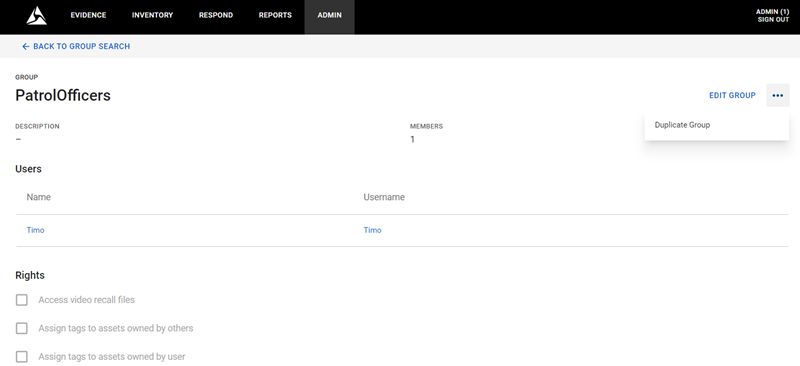The image size is (800, 366).
Task: Click the Members label
Action: pos(427,126)
